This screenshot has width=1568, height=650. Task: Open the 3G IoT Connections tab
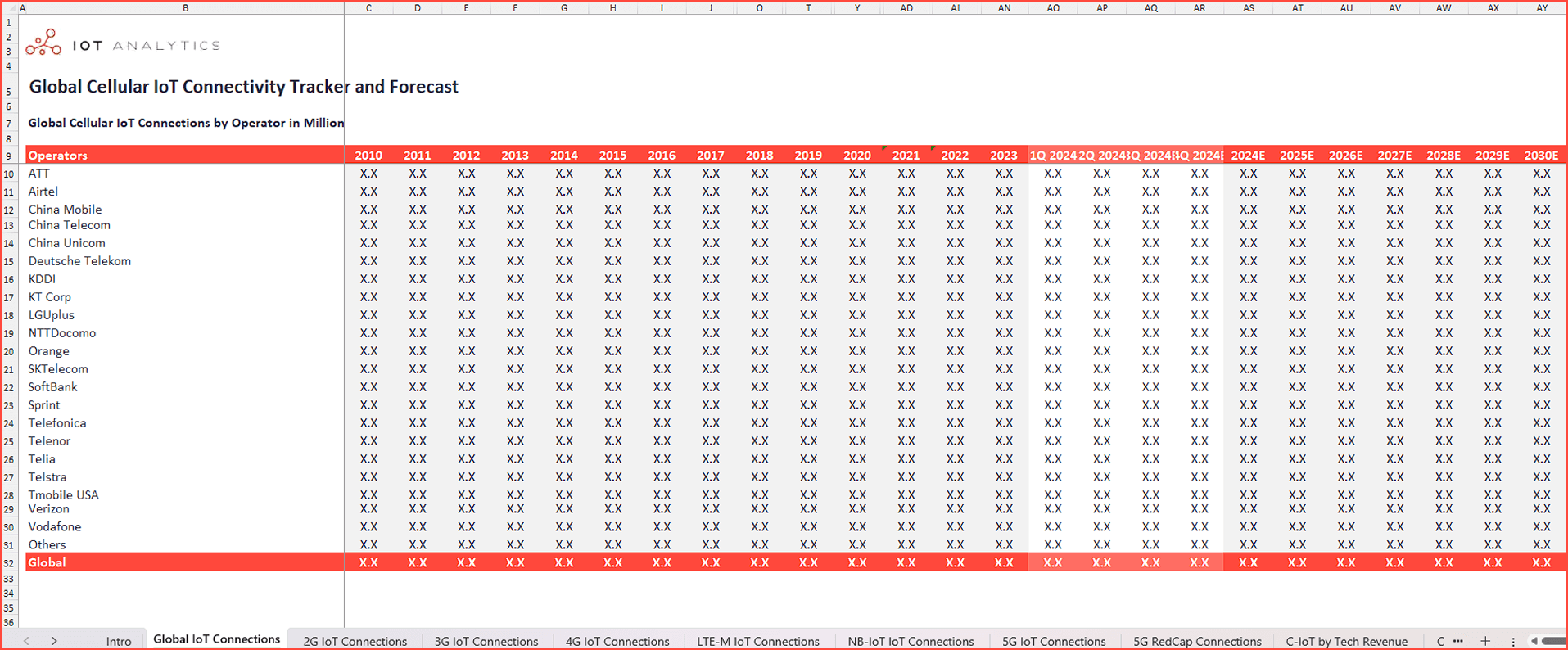pos(486,641)
